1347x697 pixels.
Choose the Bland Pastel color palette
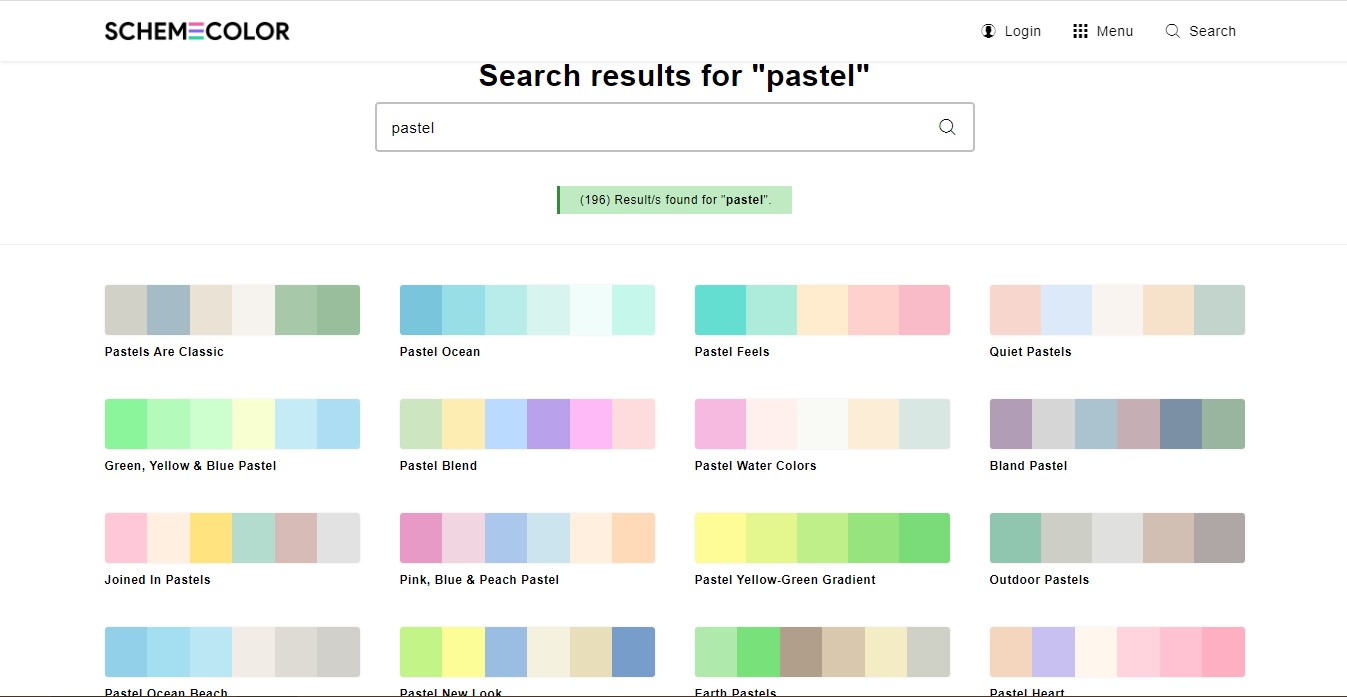coord(1117,424)
